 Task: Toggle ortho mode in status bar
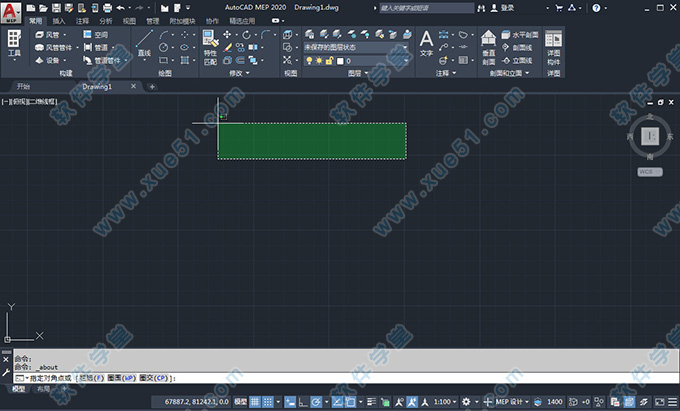click(303, 402)
